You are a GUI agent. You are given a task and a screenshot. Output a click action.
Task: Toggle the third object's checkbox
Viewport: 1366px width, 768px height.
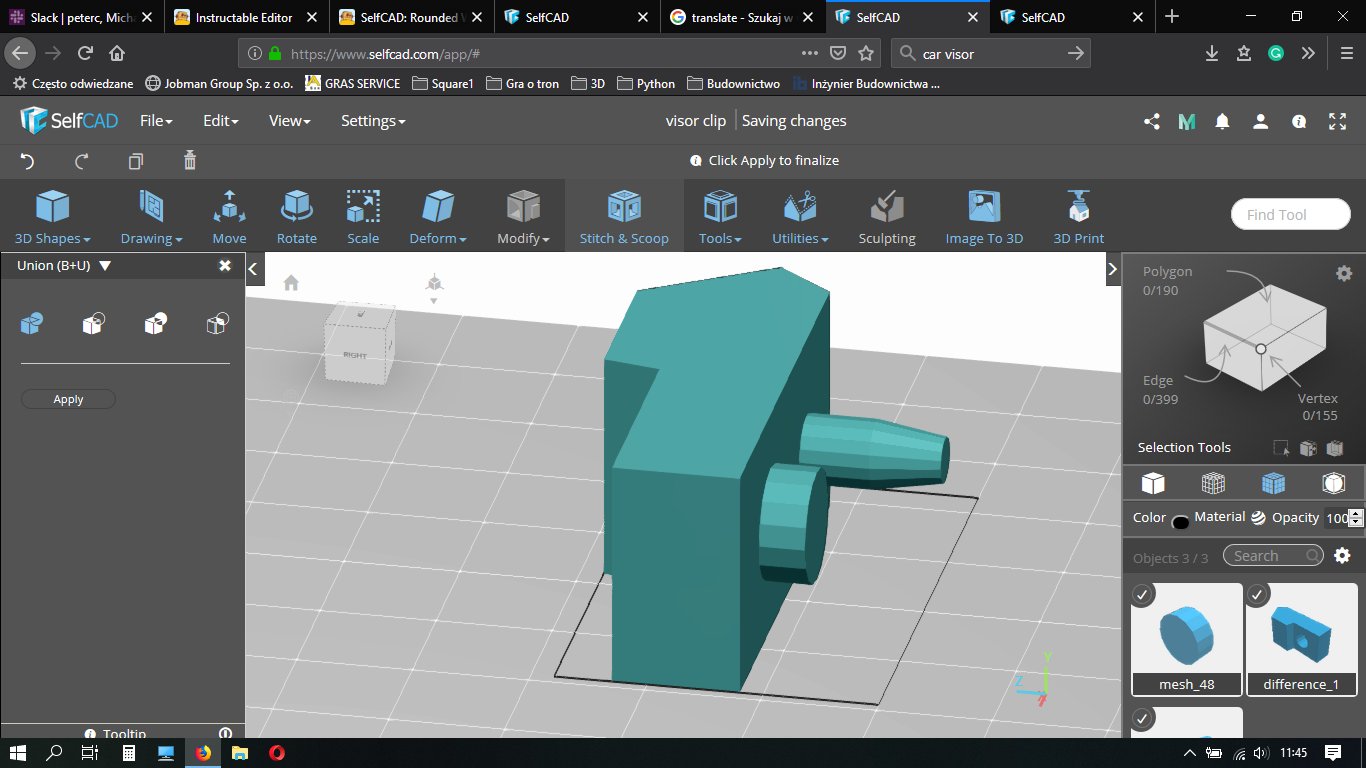[x=1143, y=719]
